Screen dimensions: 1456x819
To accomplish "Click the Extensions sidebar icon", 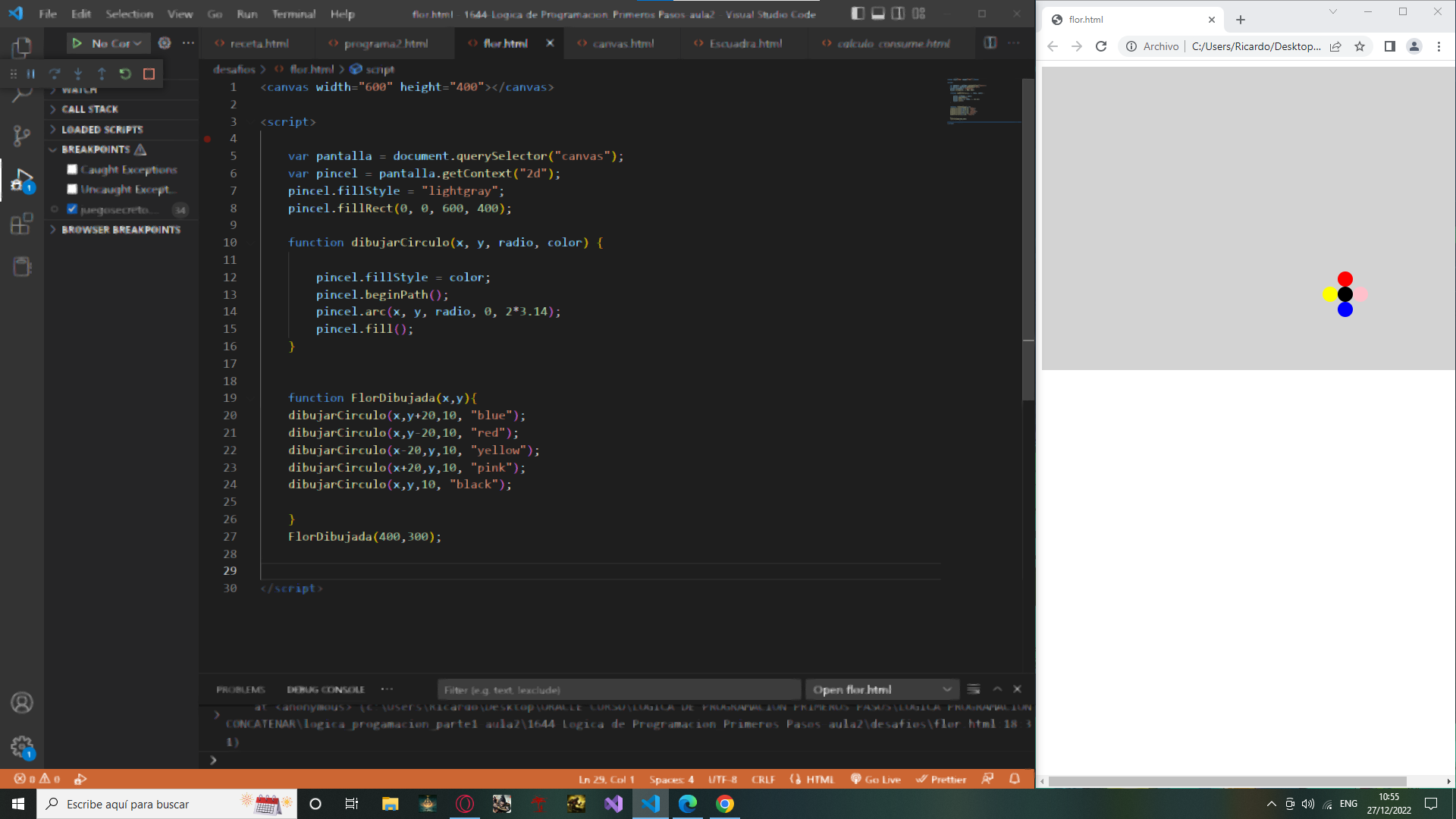I will click(22, 224).
